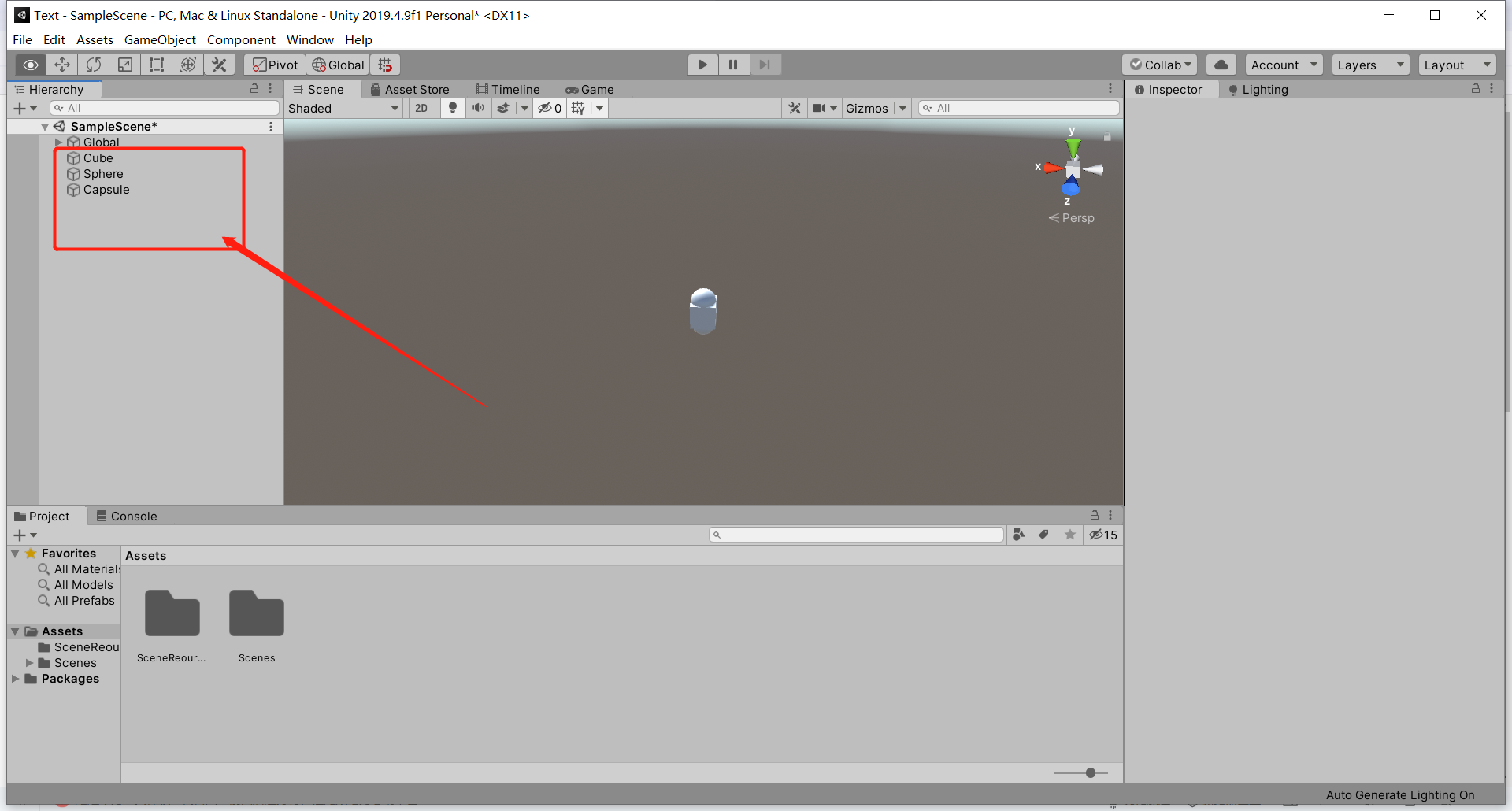The image size is (1512, 811).
Task: Click the favorites star icon in Project toolbar
Action: [1069, 535]
